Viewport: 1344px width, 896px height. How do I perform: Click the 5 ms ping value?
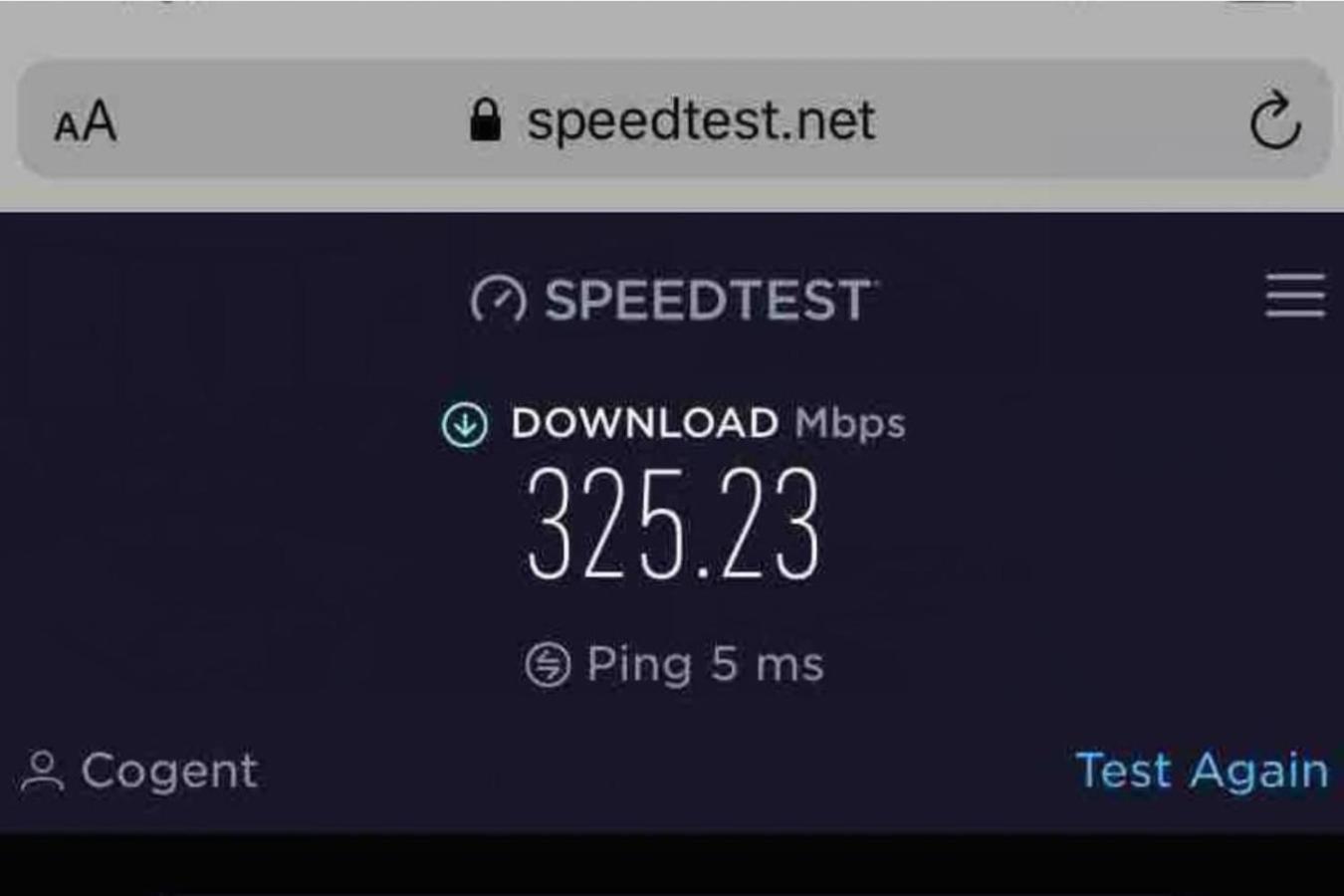pos(767,664)
